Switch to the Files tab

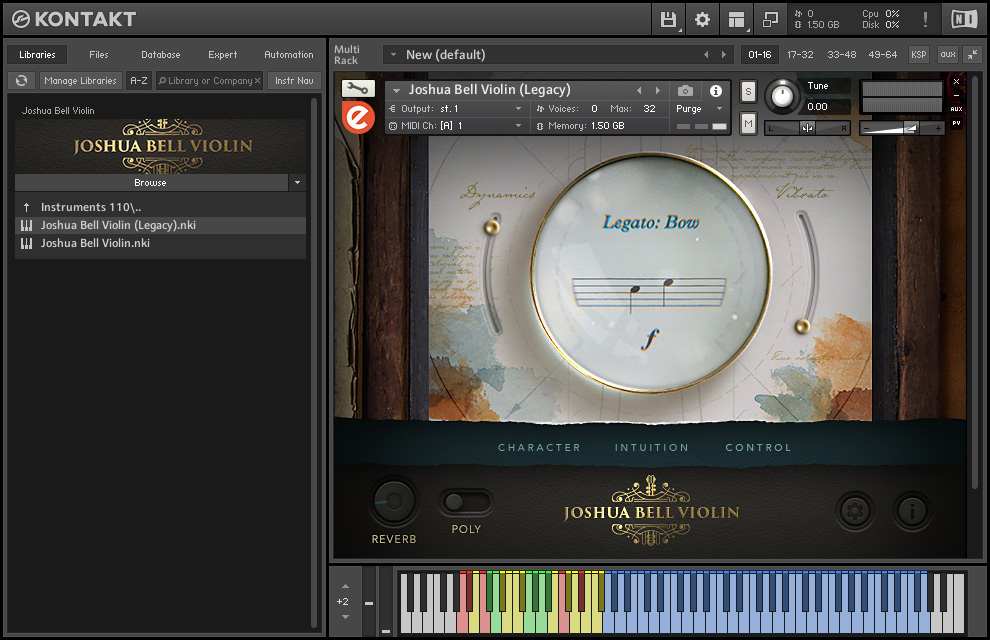(97, 54)
